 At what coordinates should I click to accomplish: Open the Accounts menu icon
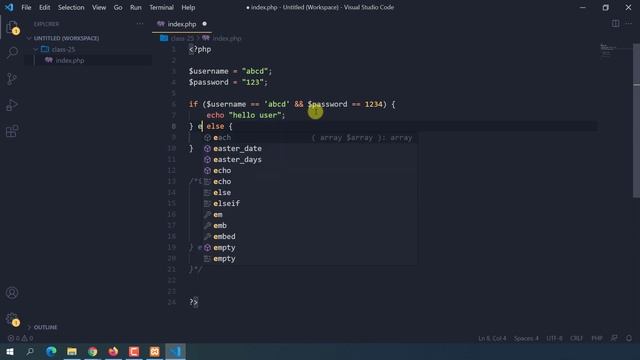(12, 293)
